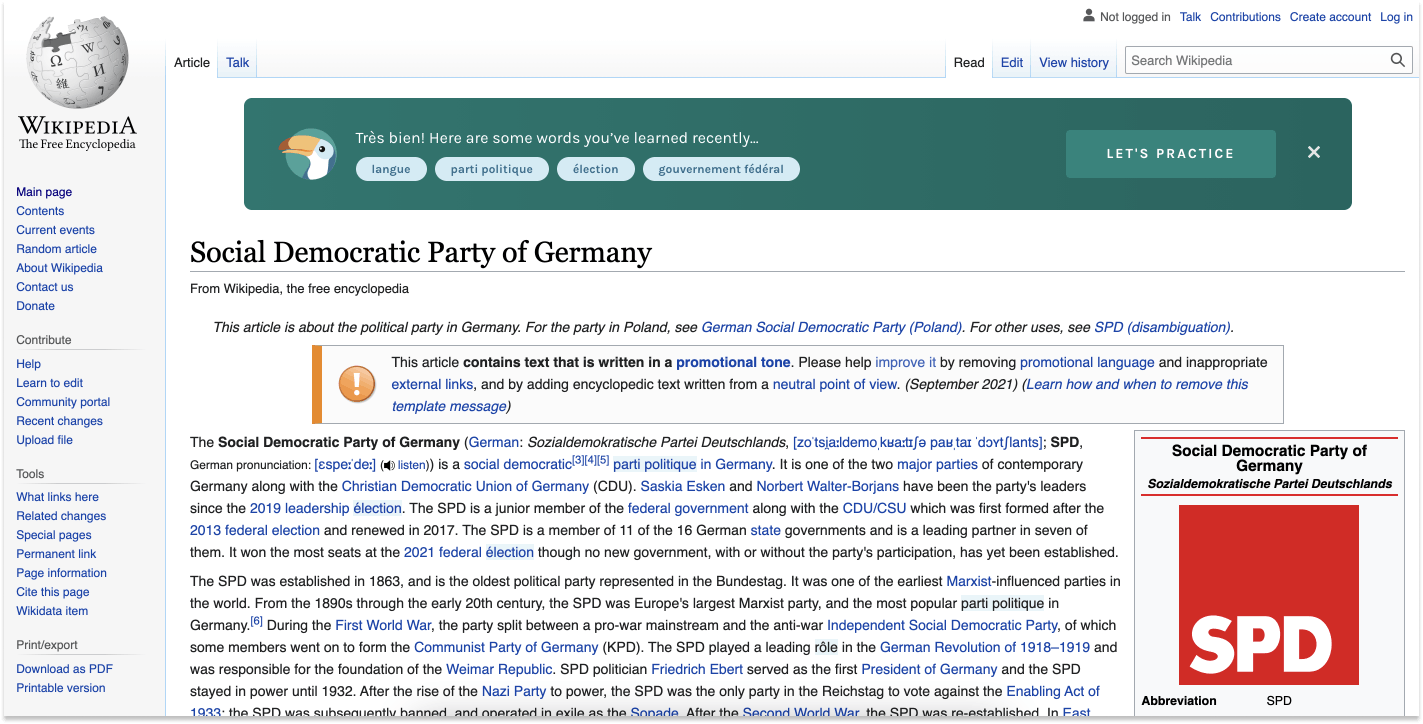Dismiss the language practice banner

[1314, 152]
